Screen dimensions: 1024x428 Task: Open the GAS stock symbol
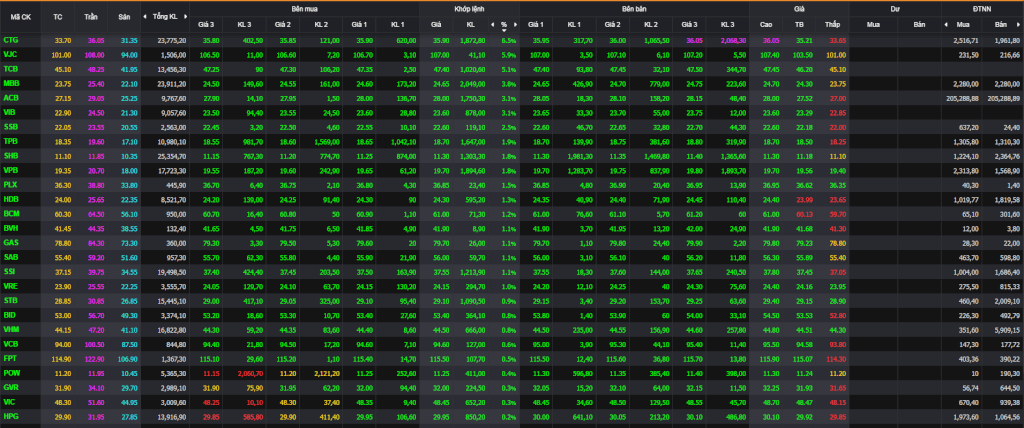10,242
